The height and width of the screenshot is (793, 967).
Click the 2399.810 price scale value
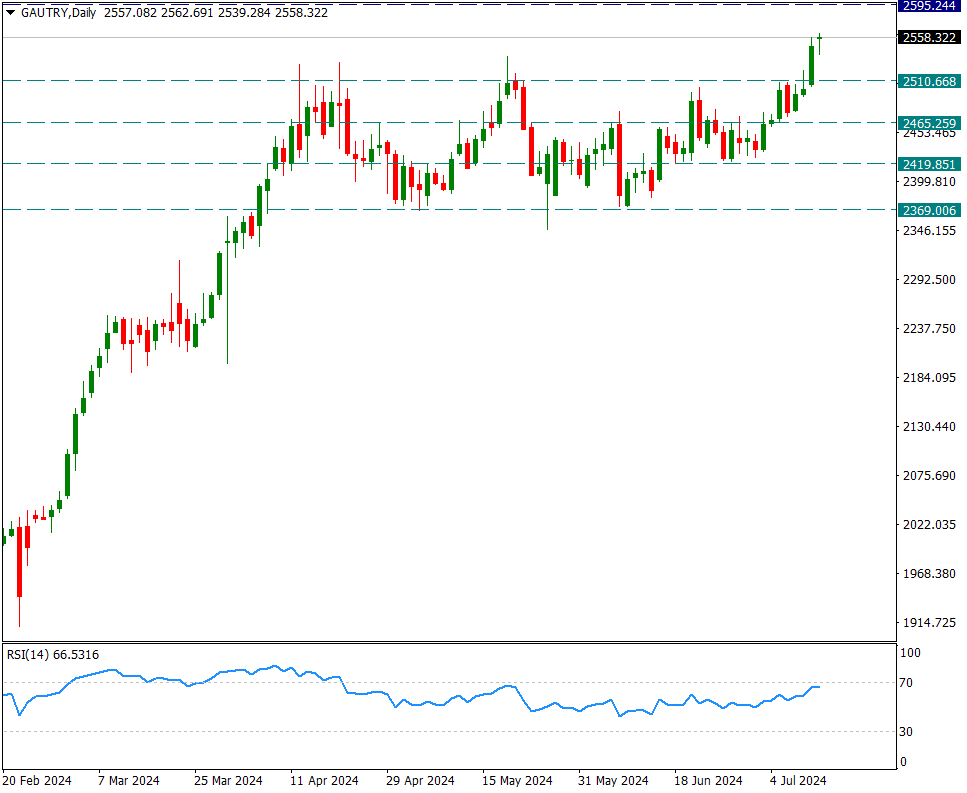point(929,182)
